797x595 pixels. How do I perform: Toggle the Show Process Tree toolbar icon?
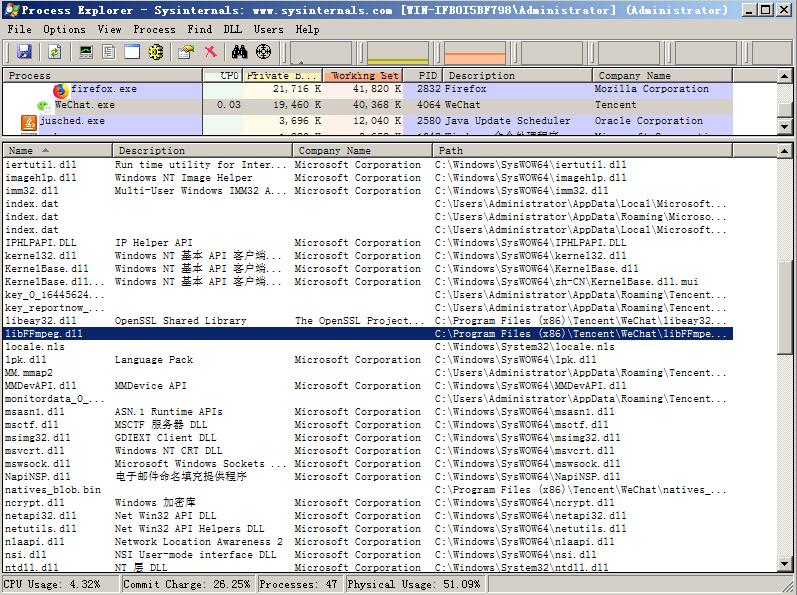coord(109,52)
